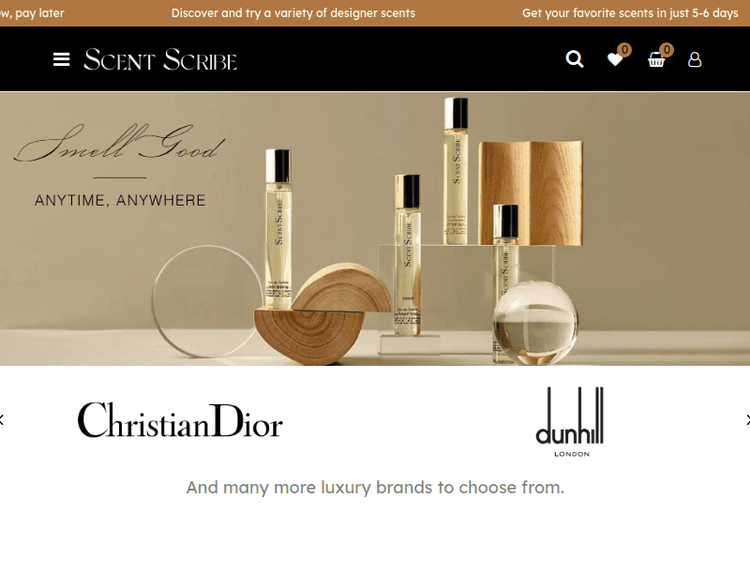Viewport: 750px width, 563px height.
Task: Open the hamburger navigation menu
Action: [x=61, y=60]
